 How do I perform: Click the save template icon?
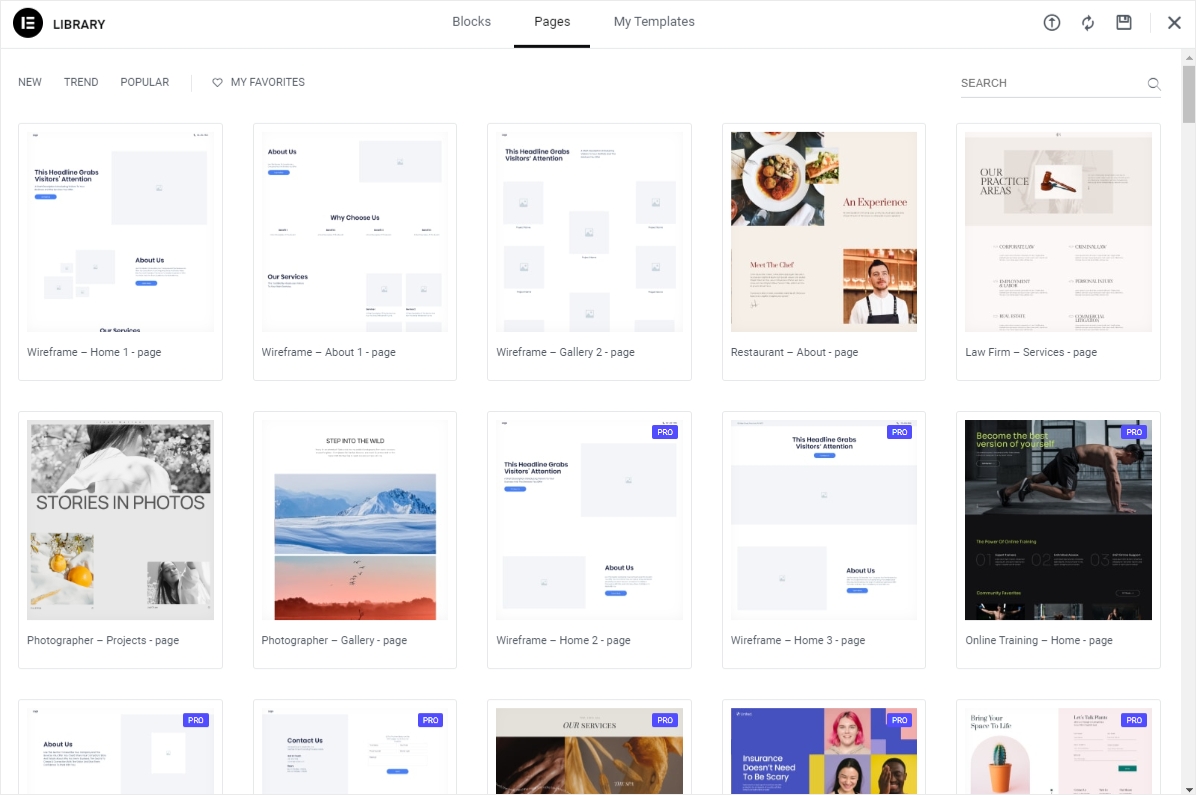(x=1124, y=23)
